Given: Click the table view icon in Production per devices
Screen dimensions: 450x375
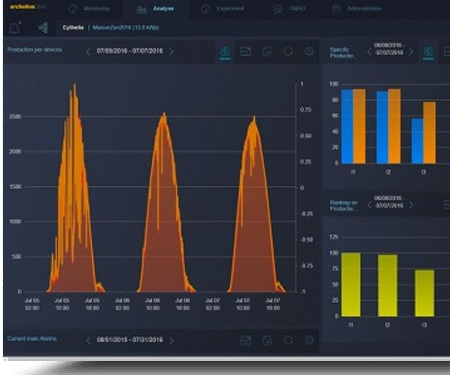Looking at the screenshot, I should coord(246,52).
